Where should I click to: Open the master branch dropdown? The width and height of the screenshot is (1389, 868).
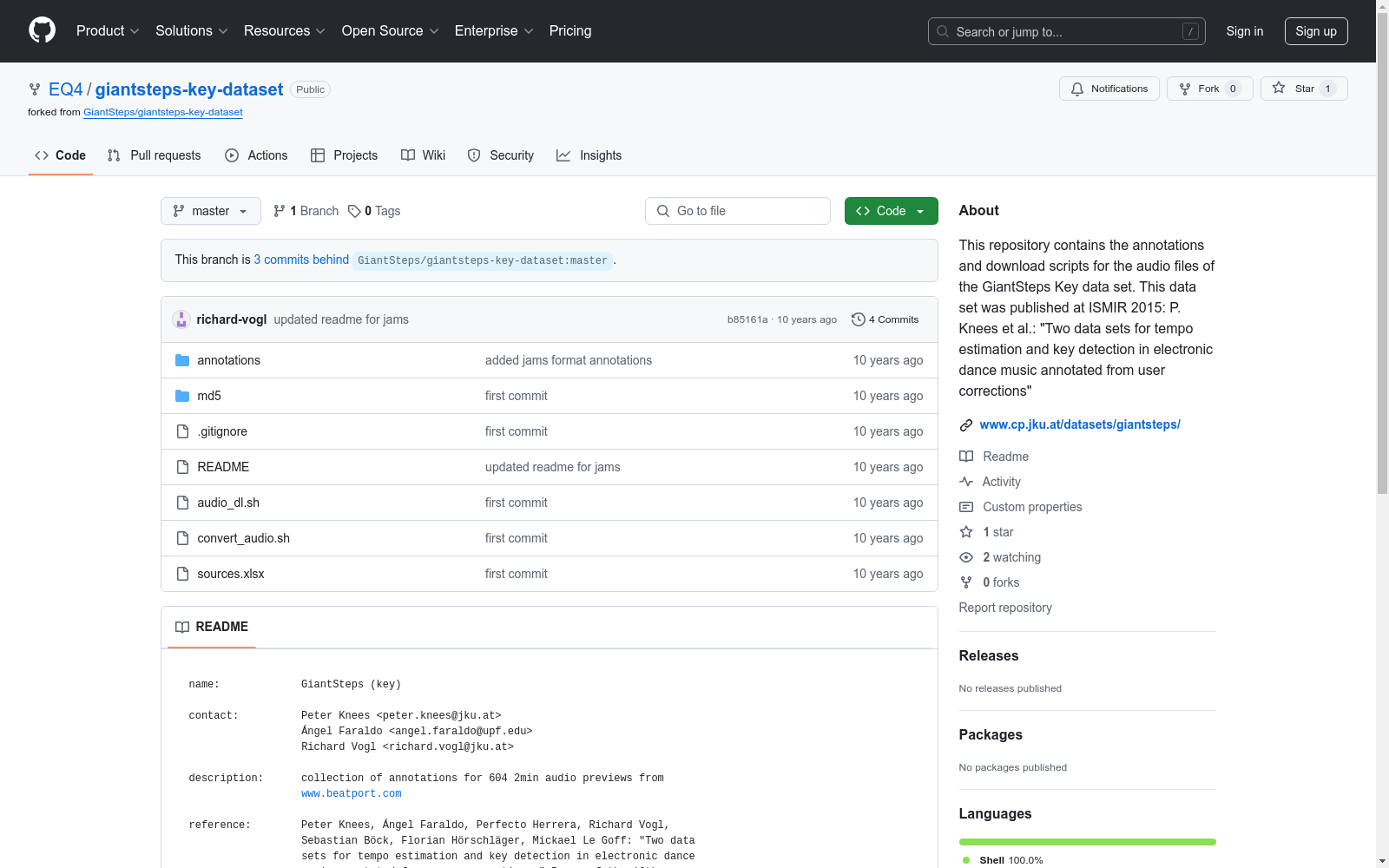[x=211, y=211]
